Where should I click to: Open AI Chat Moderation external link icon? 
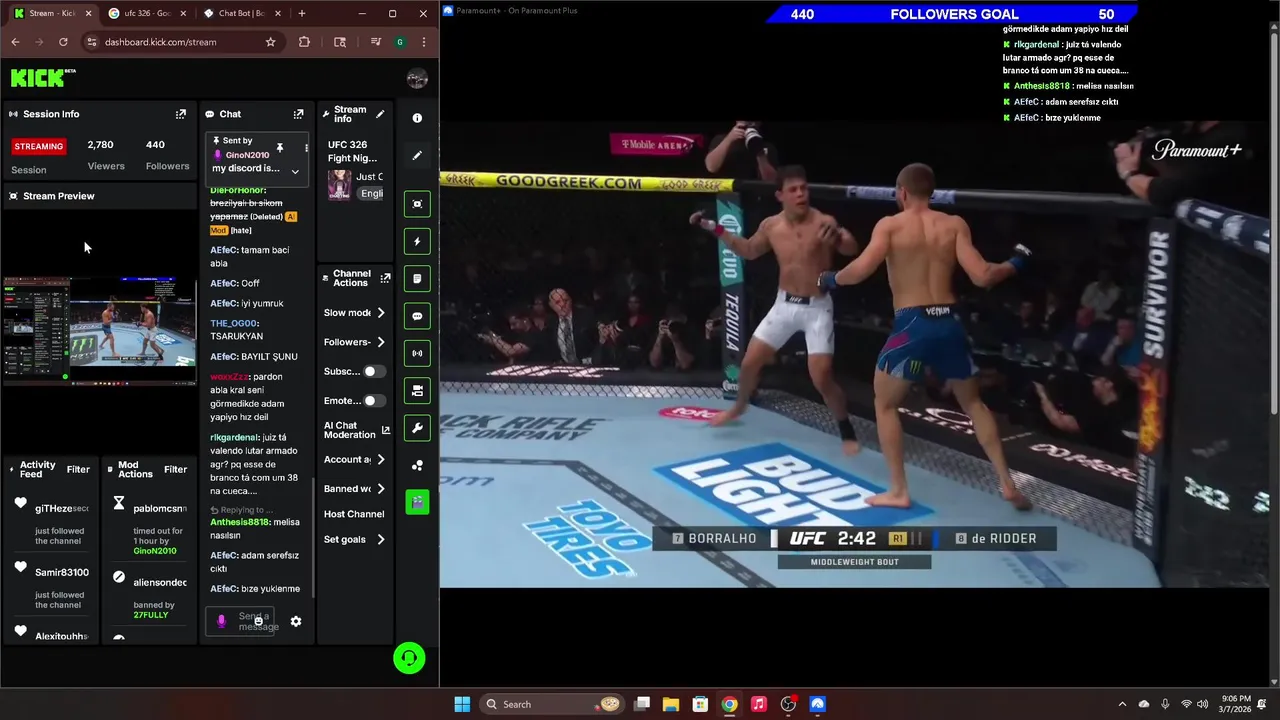pos(386,430)
